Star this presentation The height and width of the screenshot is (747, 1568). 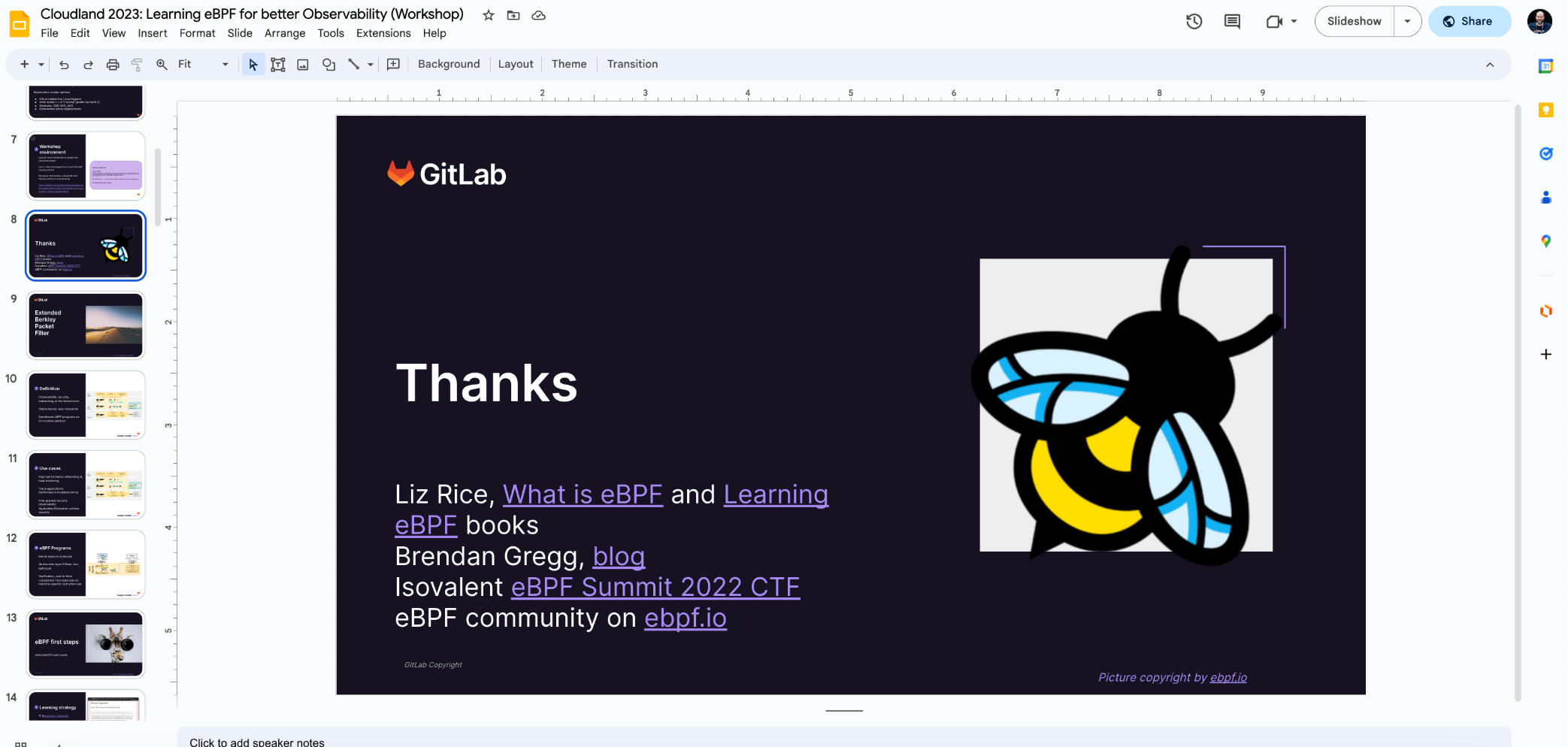(489, 15)
